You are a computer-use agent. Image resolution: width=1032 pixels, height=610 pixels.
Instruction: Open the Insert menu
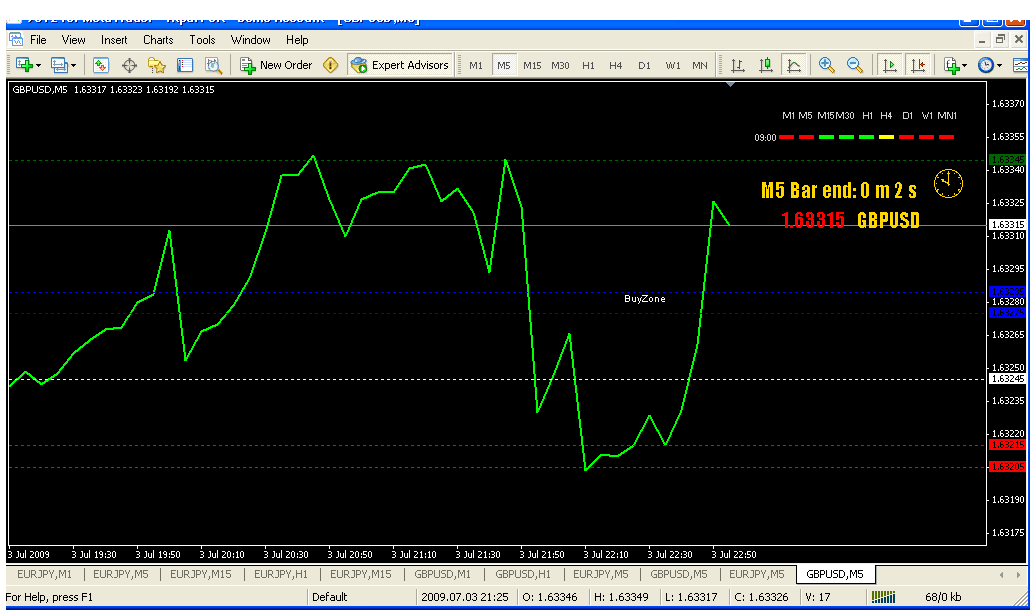[114, 40]
